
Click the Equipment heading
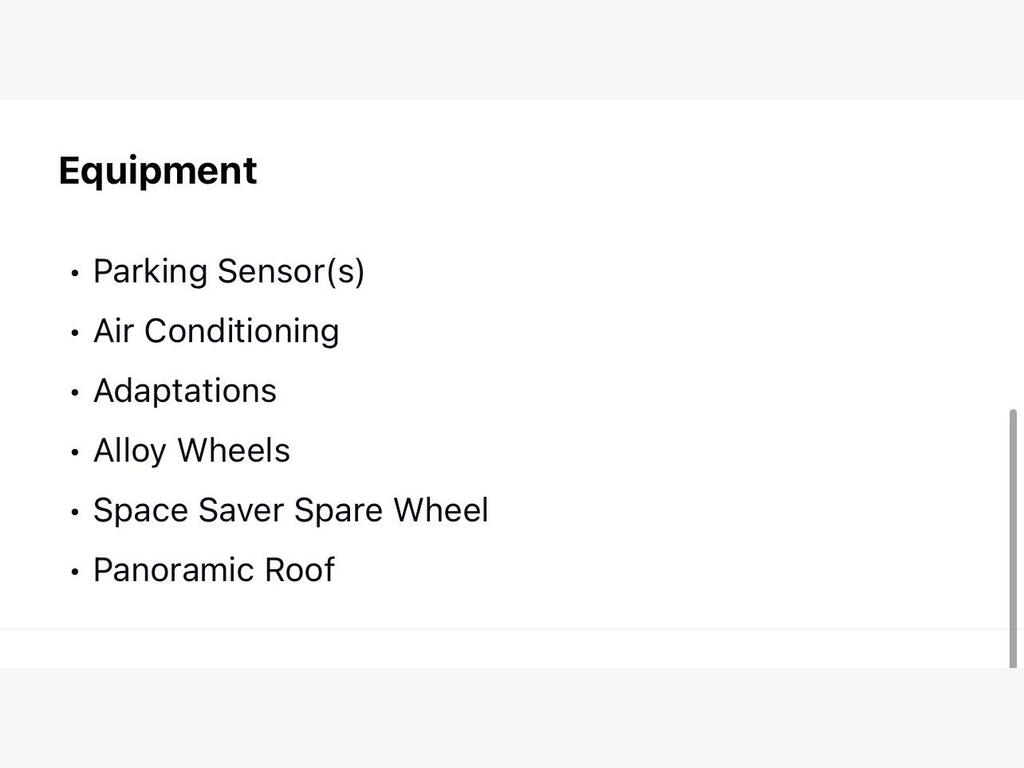pos(157,171)
